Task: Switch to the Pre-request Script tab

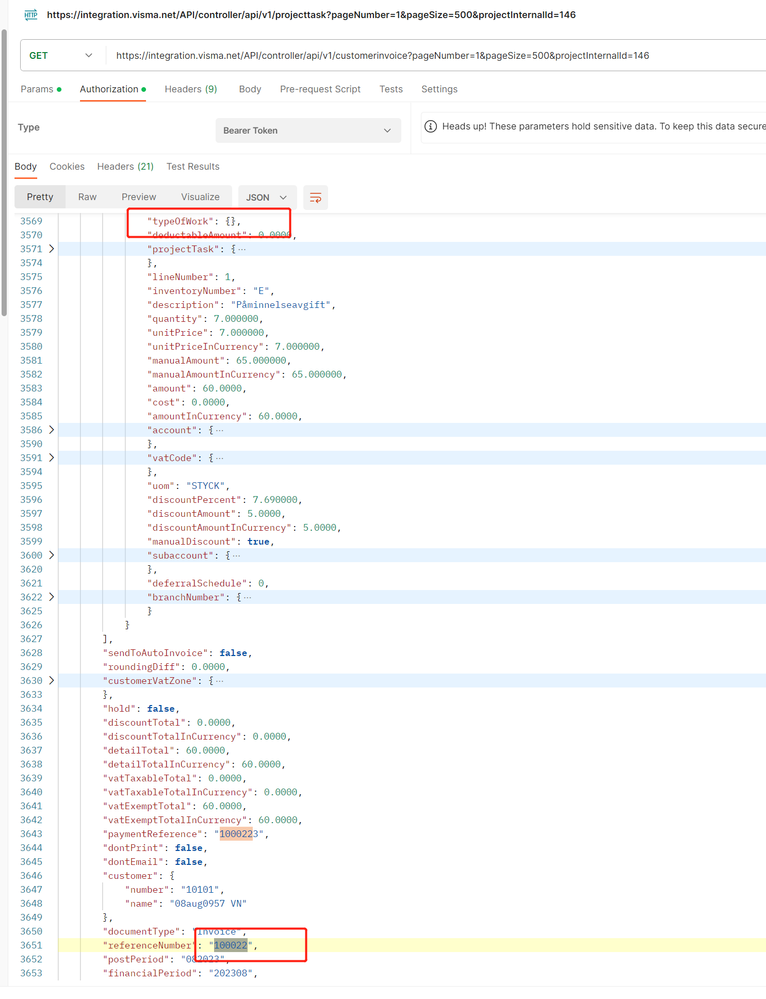Action: click(320, 89)
